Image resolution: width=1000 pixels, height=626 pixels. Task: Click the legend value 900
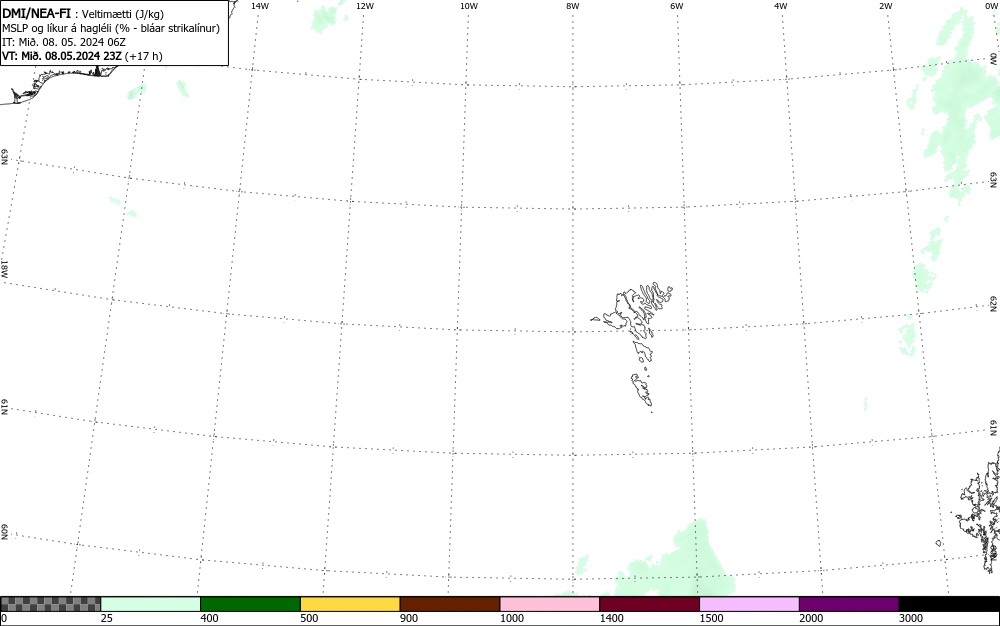point(409,618)
